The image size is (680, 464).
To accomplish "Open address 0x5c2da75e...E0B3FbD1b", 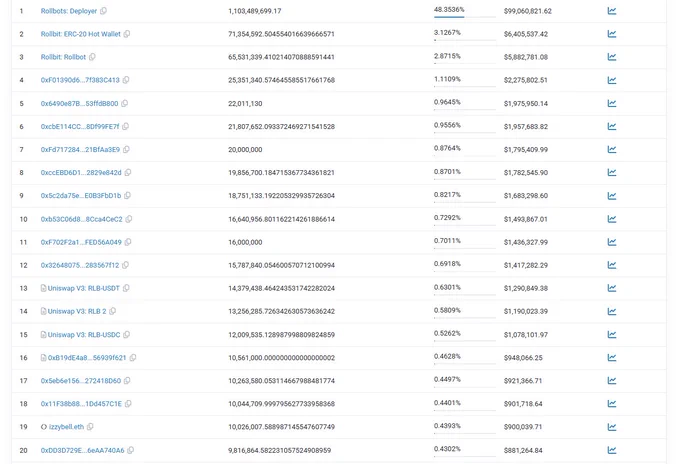I will (x=81, y=196).
